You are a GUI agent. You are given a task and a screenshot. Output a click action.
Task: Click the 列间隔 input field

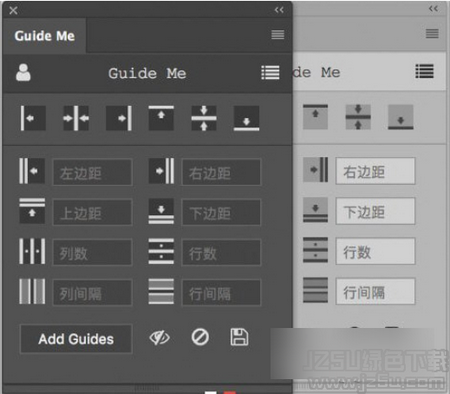(x=92, y=292)
